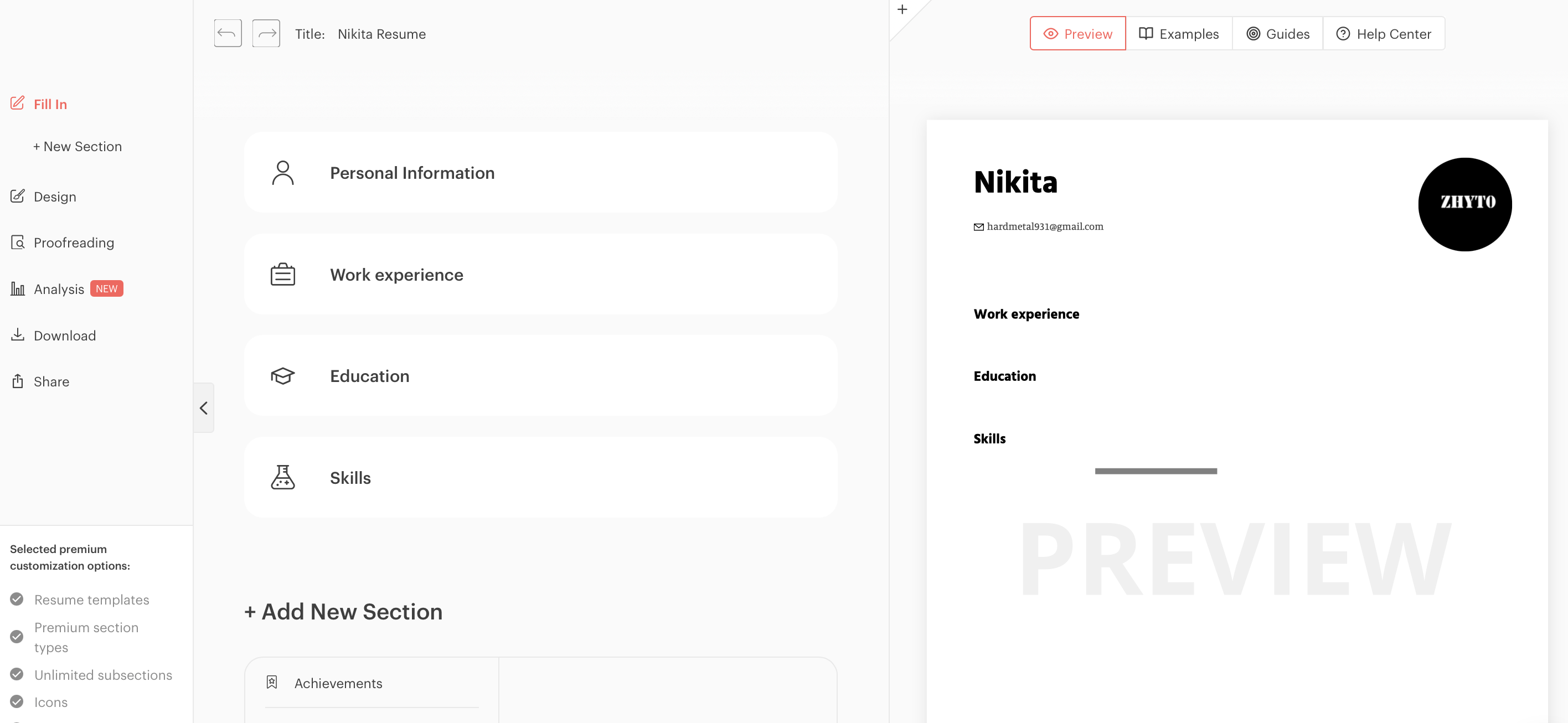1568x723 pixels.
Task: Open the Guides tab
Action: (1277, 33)
